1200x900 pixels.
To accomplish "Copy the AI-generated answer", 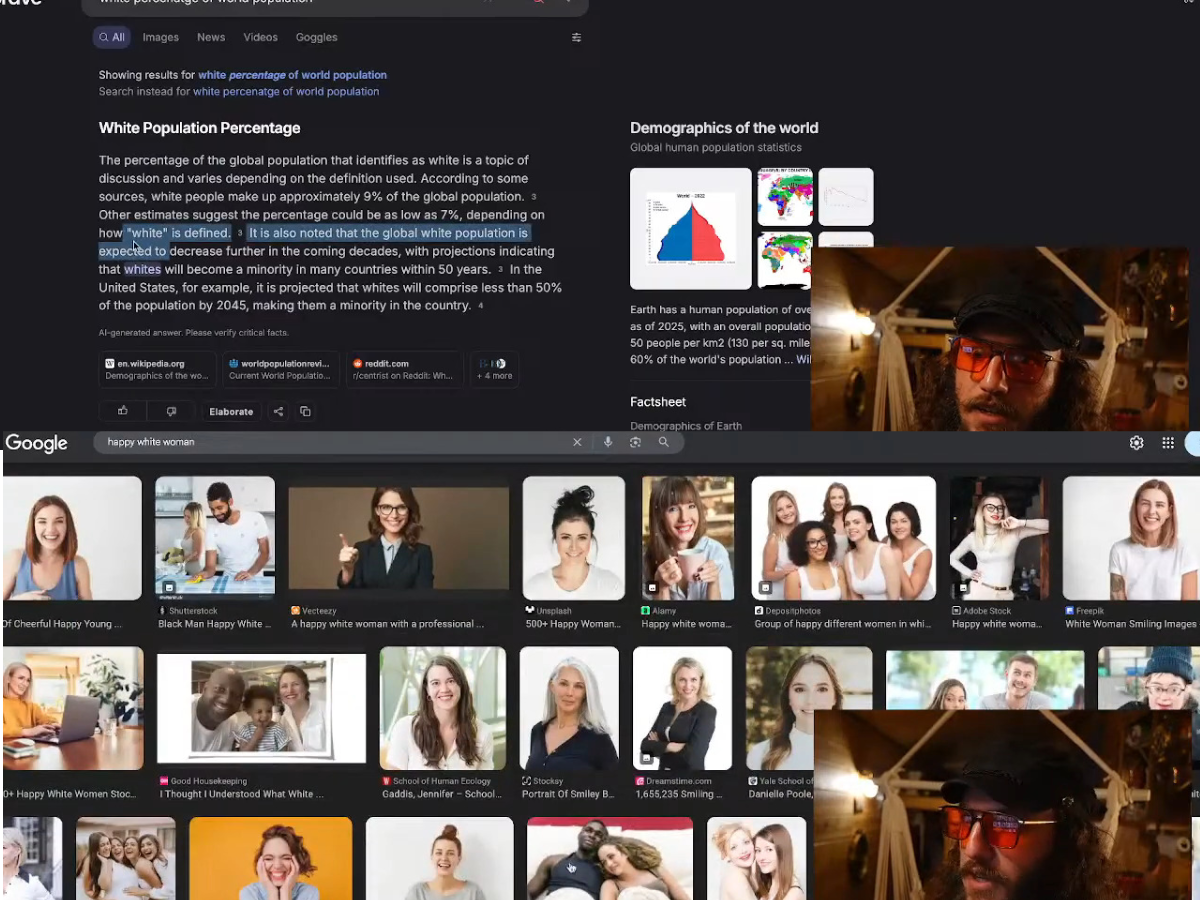I will point(305,411).
